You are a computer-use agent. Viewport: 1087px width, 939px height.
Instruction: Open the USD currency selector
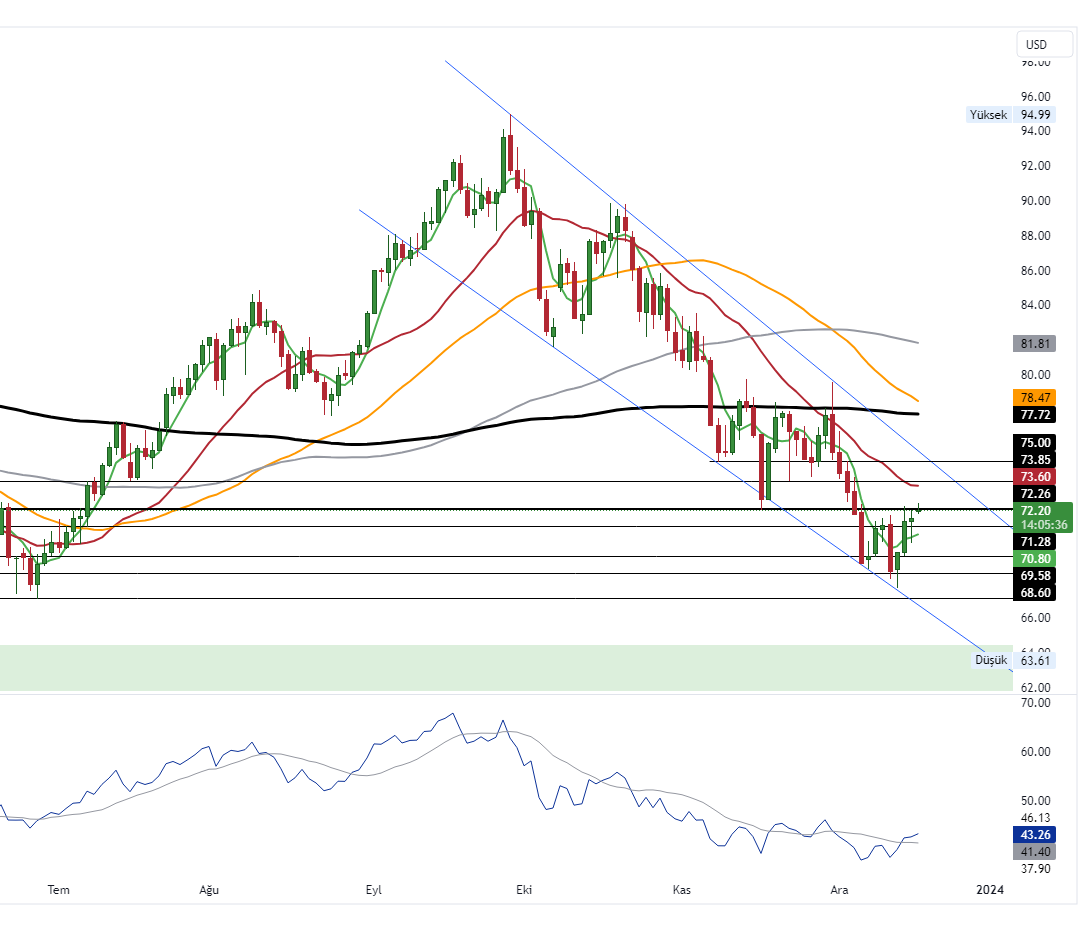coord(1036,44)
